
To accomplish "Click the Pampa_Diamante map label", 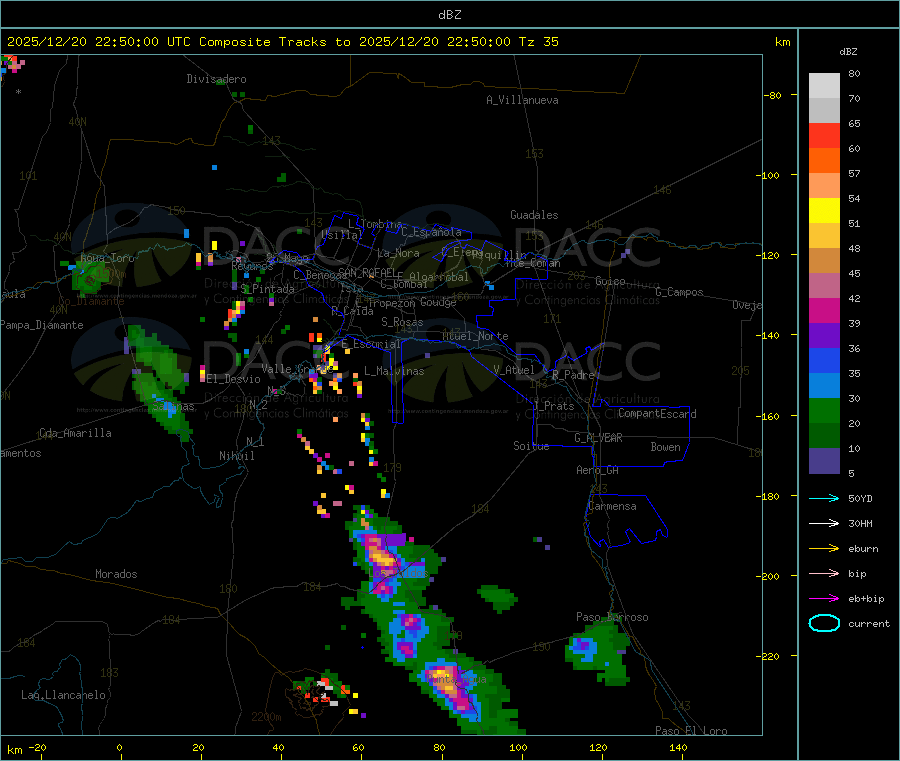I will 42,325.
